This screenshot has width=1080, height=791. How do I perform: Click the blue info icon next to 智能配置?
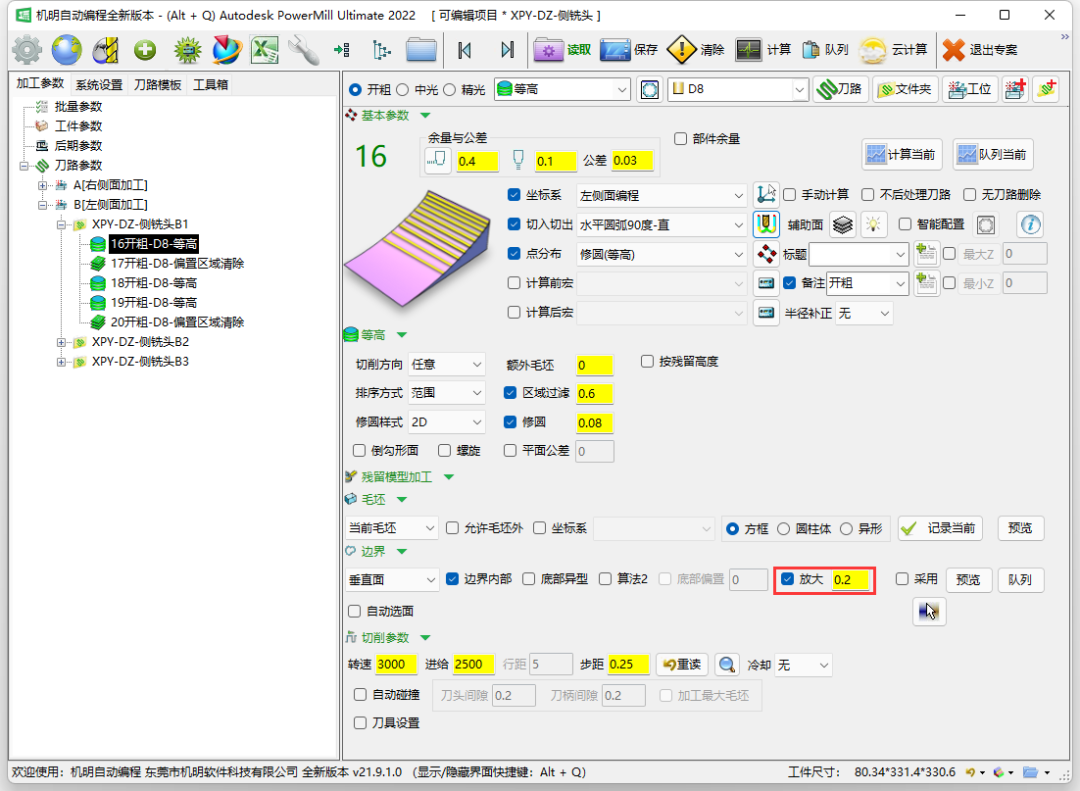[x=1029, y=224]
